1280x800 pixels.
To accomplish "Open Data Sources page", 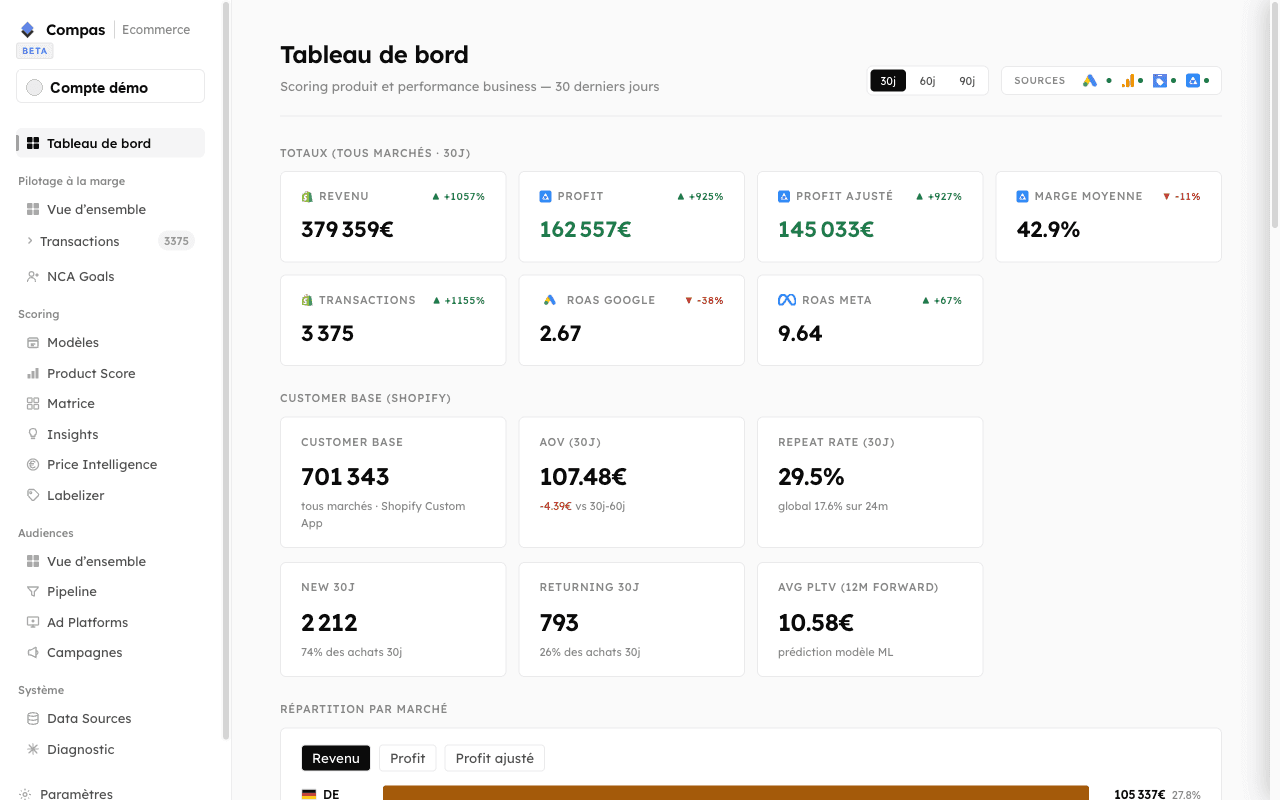I will tap(110, 718).
